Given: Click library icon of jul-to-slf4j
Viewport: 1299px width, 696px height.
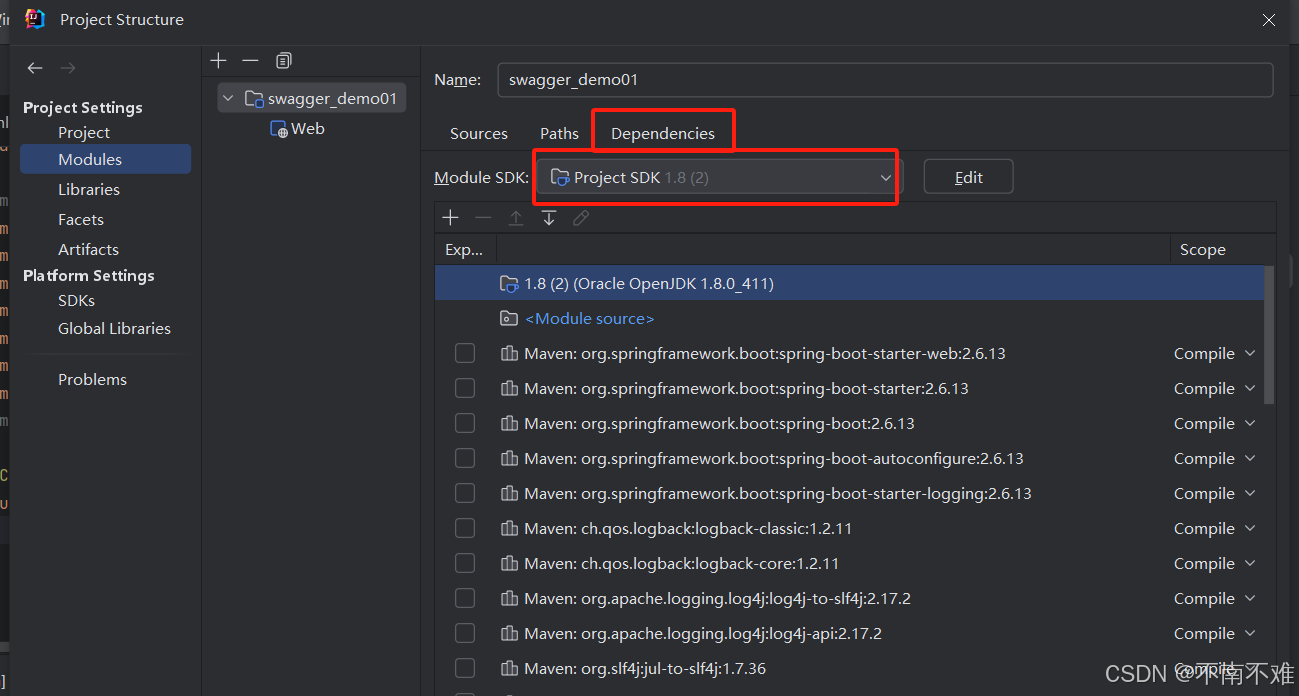Looking at the screenshot, I should [x=509, y=668].
